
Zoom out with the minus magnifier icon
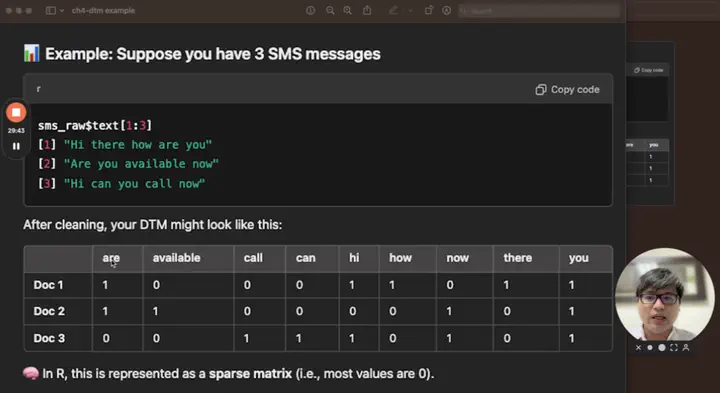pyautogui.click(x=330, y=11)
